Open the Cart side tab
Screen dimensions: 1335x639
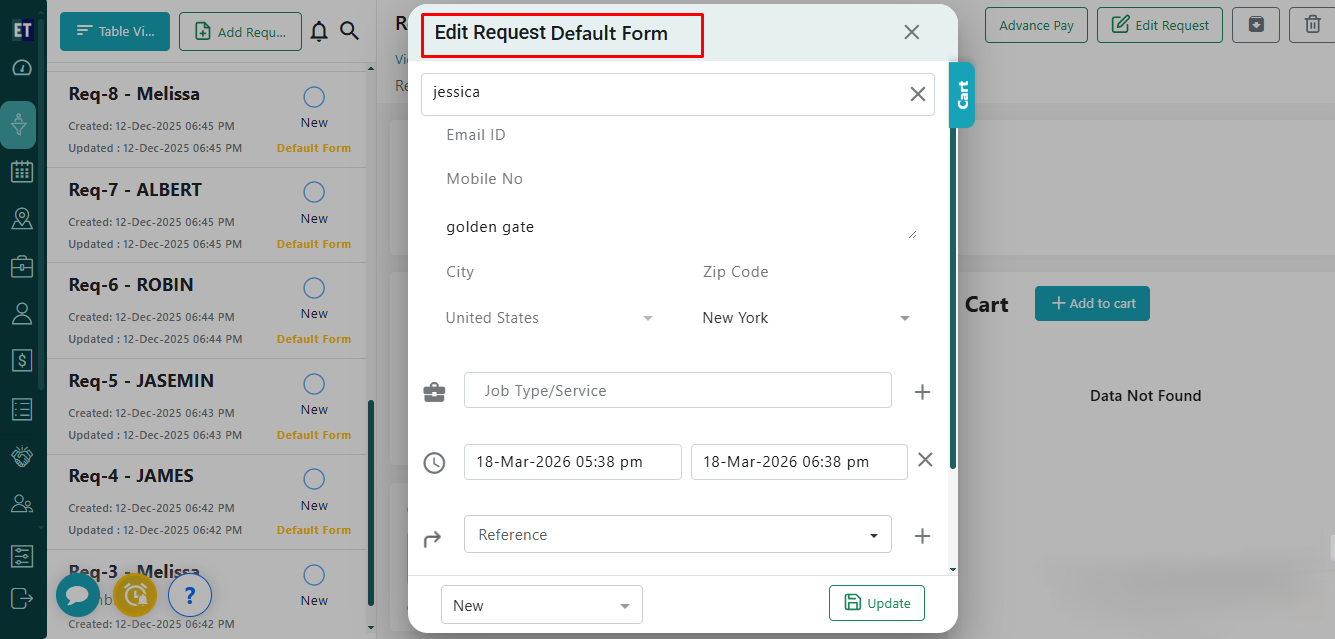[962, 95]
